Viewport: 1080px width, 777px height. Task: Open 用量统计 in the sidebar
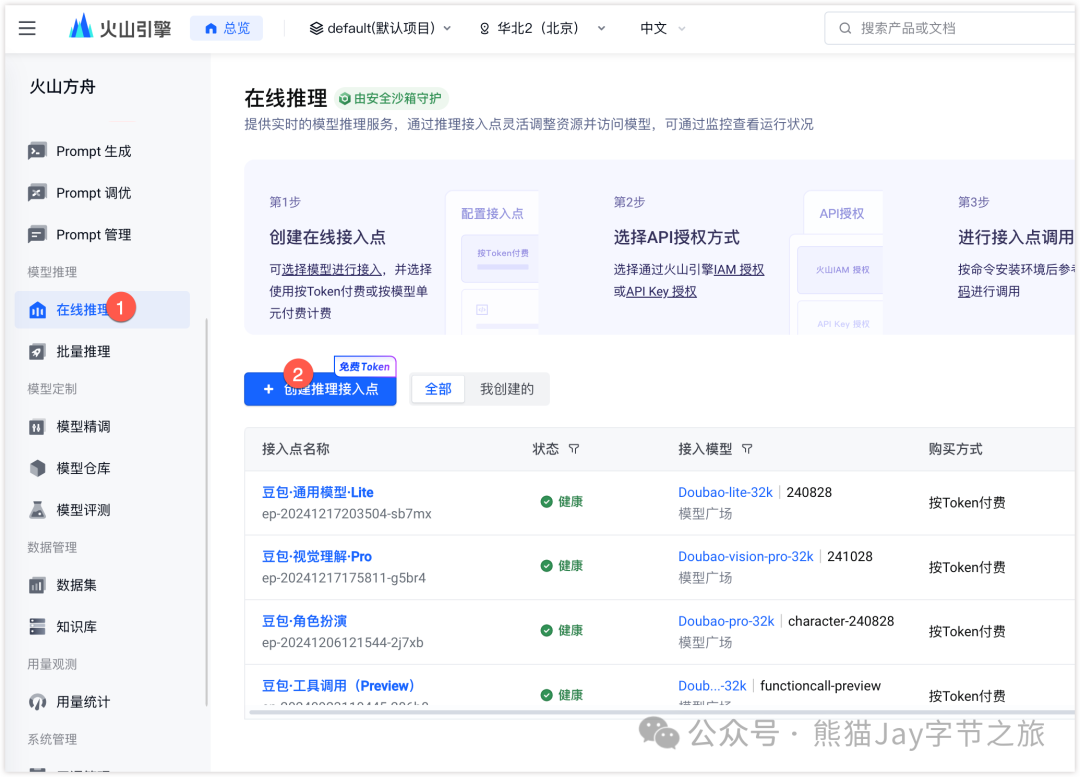[83, 702]
